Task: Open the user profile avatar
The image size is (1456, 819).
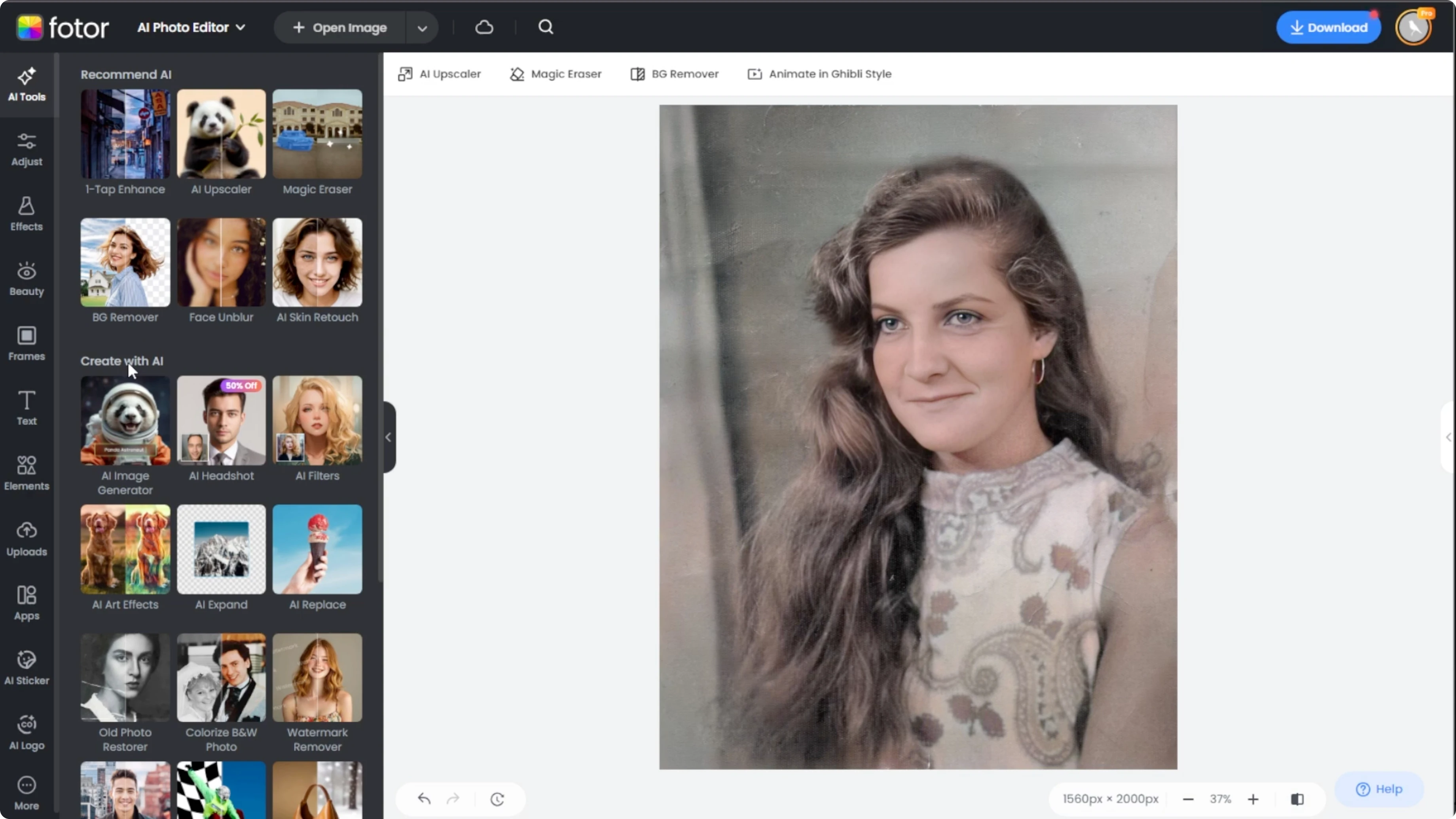Action: [1414, 27]
